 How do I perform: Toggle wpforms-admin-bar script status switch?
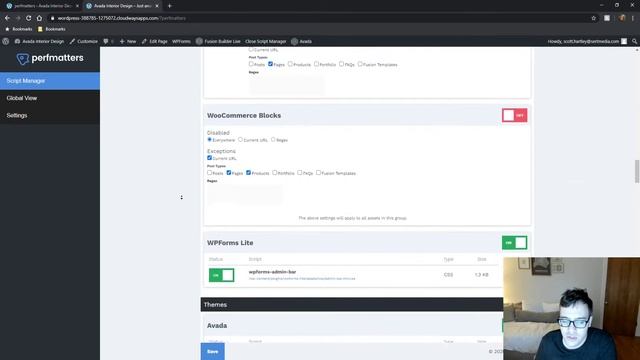pos(221,275)
